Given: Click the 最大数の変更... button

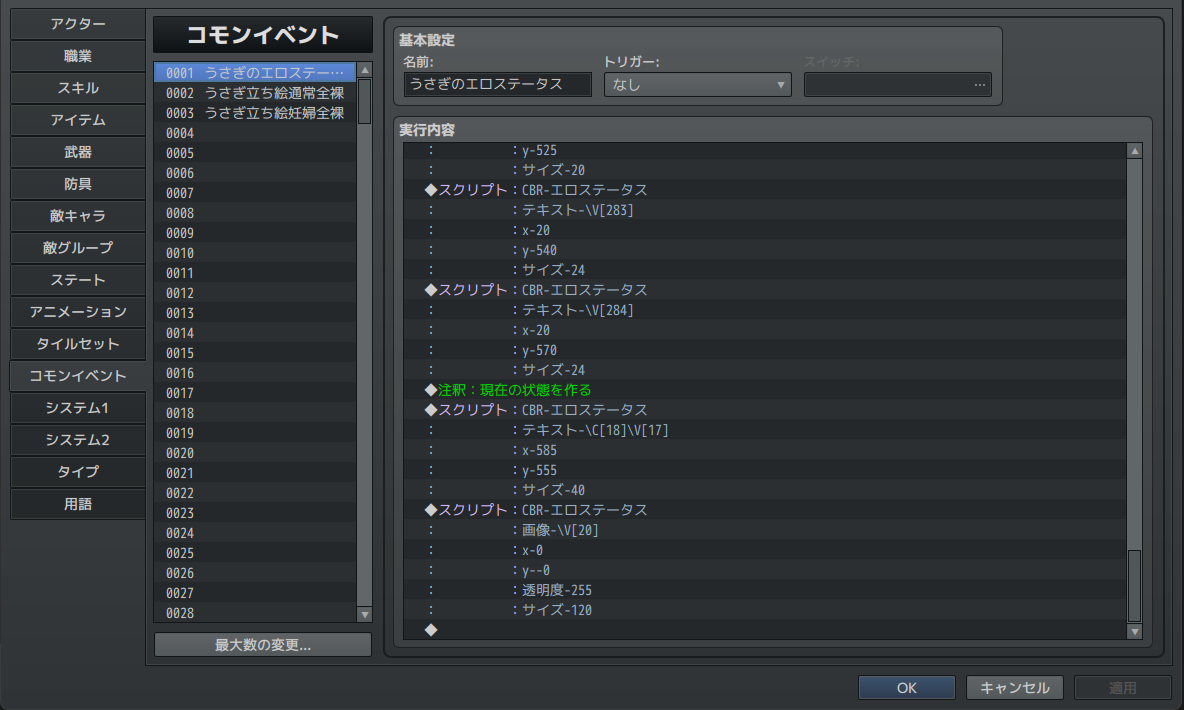Looking at the screenshot, I should (263, 645).
